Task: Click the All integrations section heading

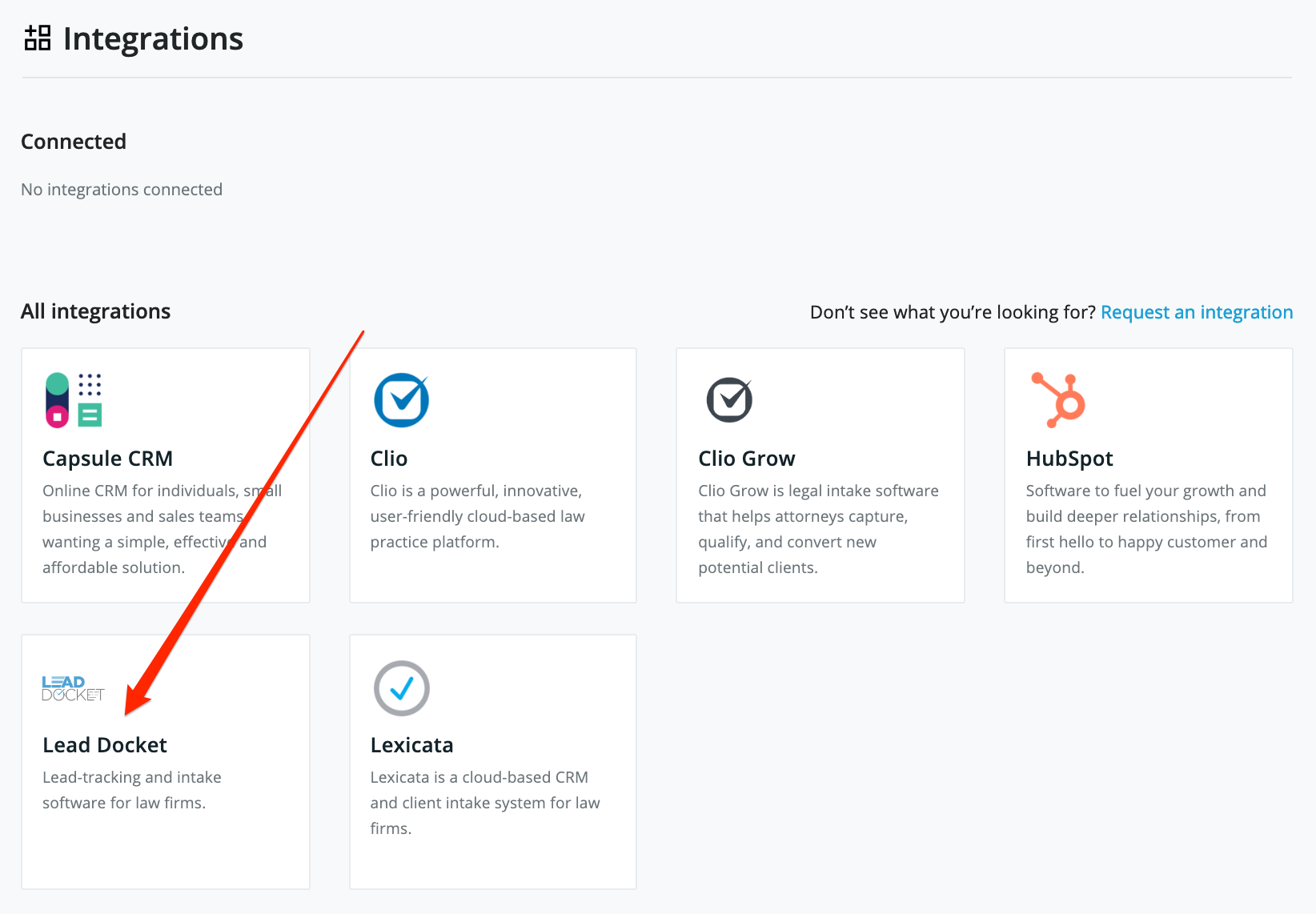Action: click(x=95, y=311)
